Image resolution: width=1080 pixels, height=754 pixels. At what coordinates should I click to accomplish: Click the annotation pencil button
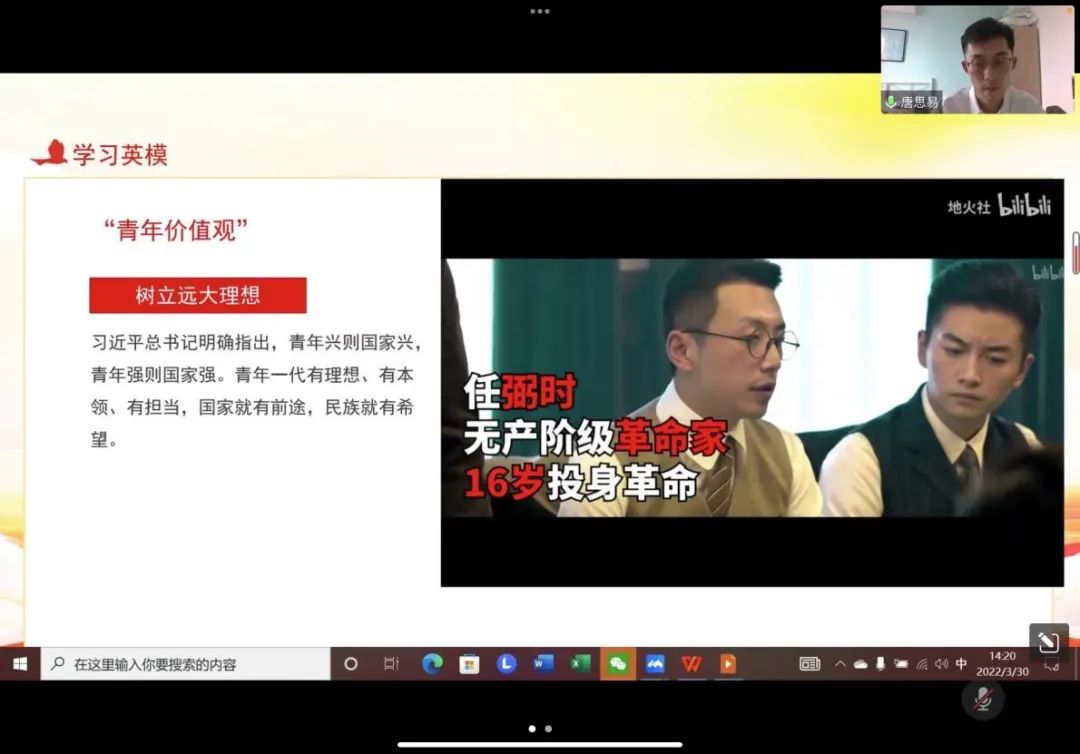tap(1048, 642)
